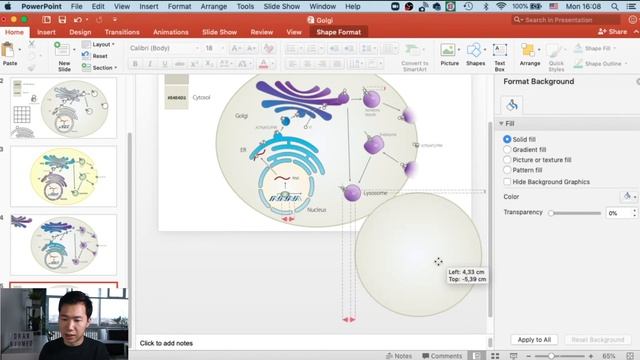Screen dimensions: 640x360
Task: Switch to Slide Sorter view icon
Action: (495, 356)
